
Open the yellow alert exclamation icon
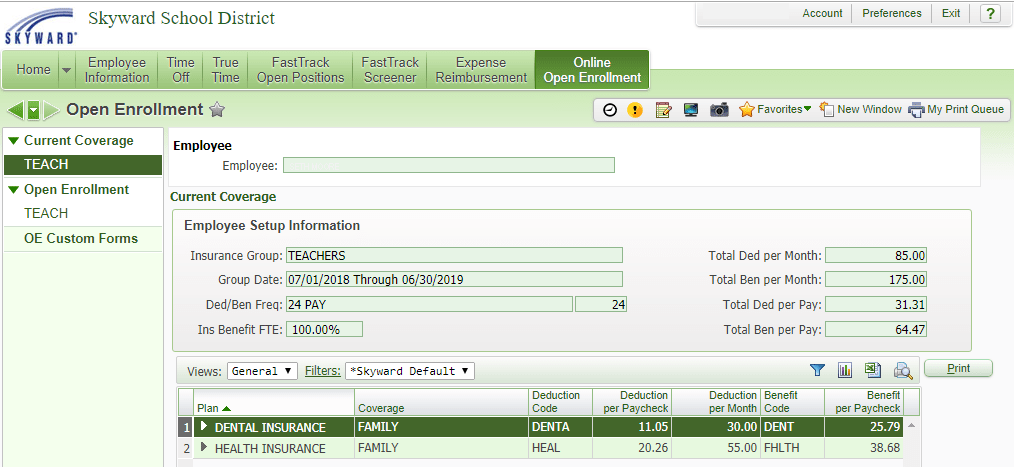[635, 110]
